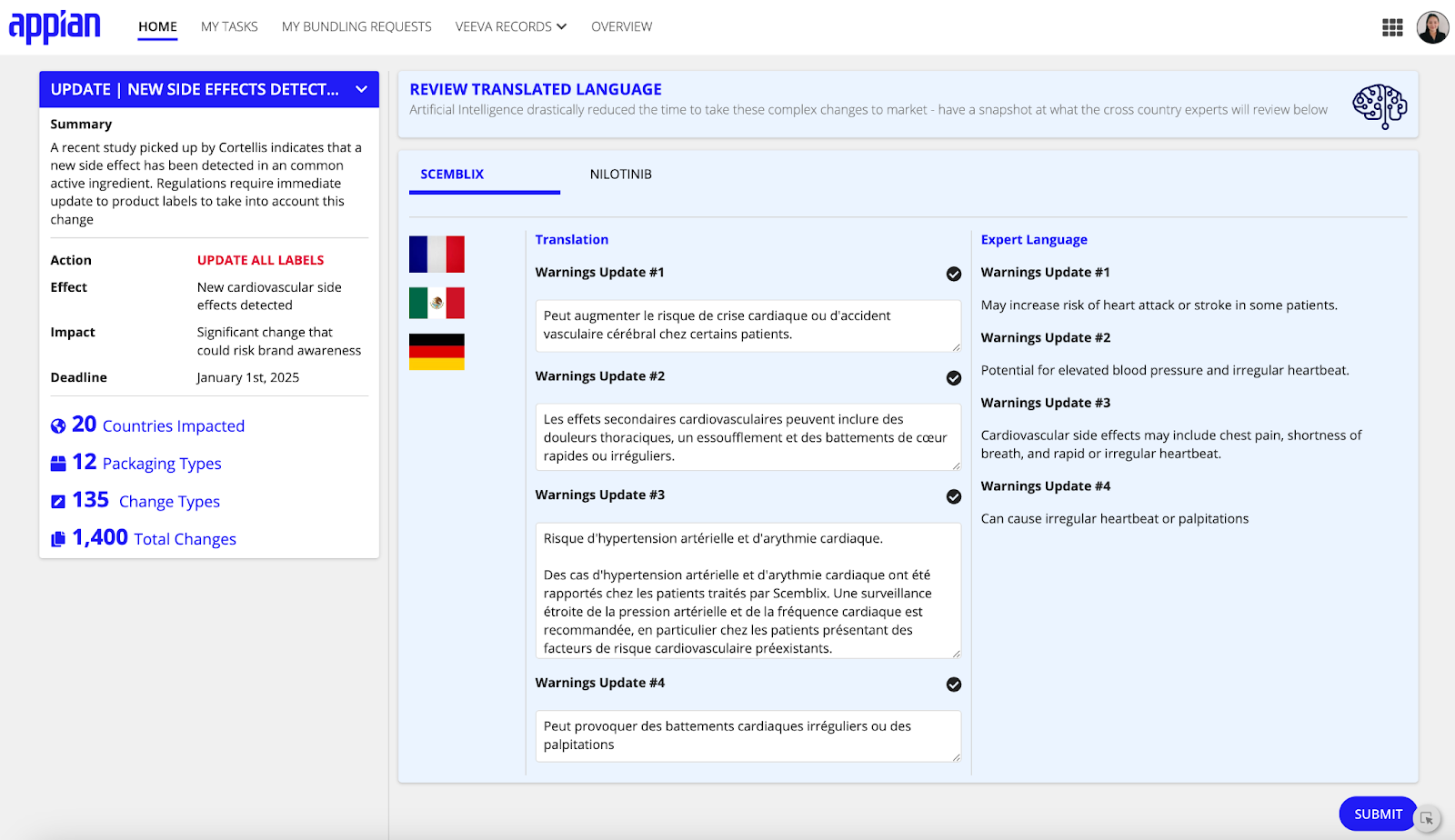Click the cursor icon next to Submit
Viewport: 1455px width, 840px height.
(x=1427, y=818)
